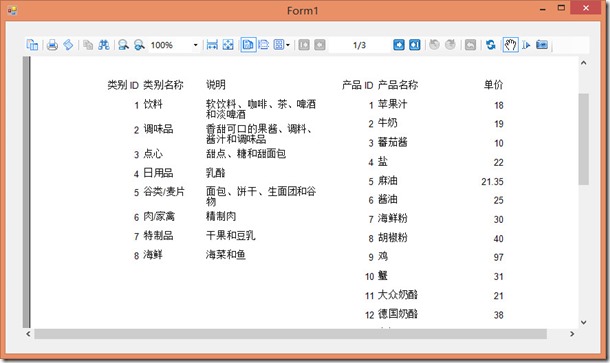Open the multipage view dropdown arrow
Image resolution: width=610 pixels, height=363 pixels.
click(288, 45)
